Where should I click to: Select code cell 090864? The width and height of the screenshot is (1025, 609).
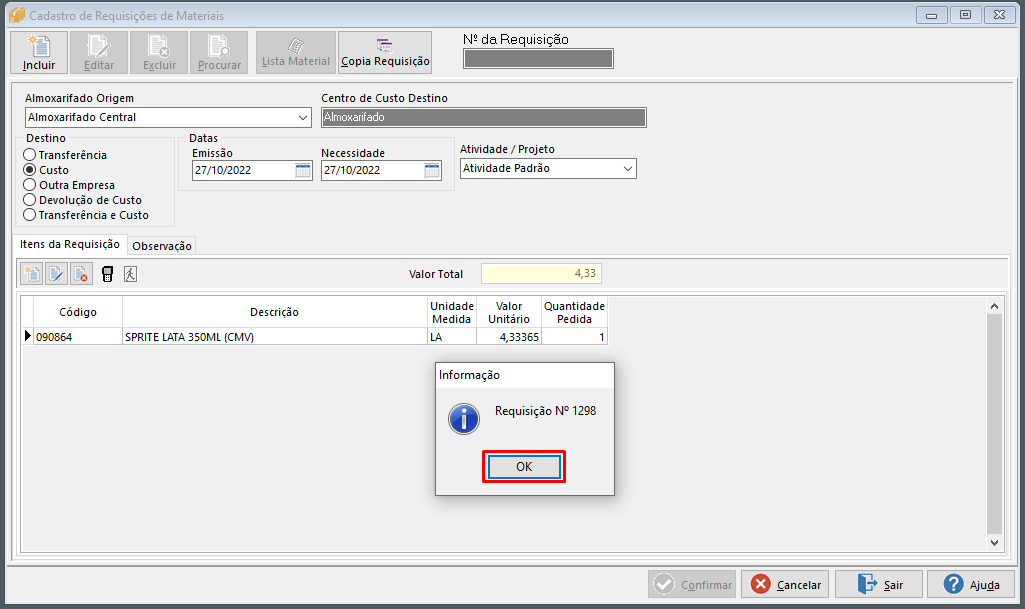(78, 337)
